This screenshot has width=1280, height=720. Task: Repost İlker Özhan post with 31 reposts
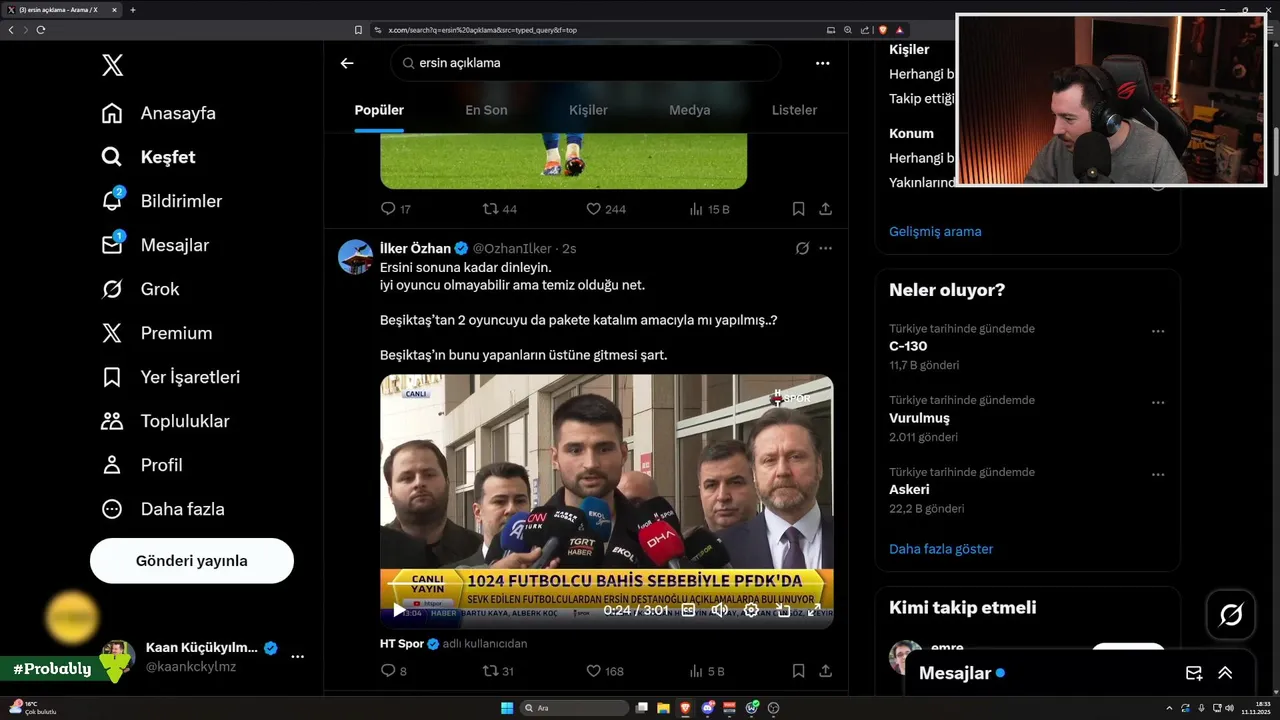(499, 671)
